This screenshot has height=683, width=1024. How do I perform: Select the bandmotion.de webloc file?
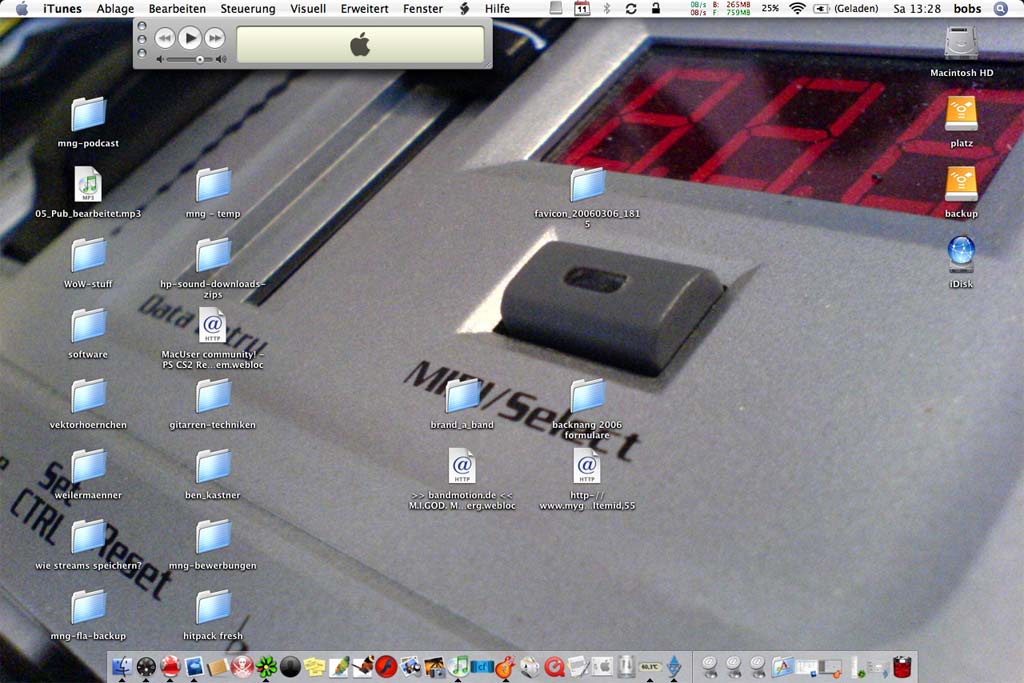[x=462, y=466]
